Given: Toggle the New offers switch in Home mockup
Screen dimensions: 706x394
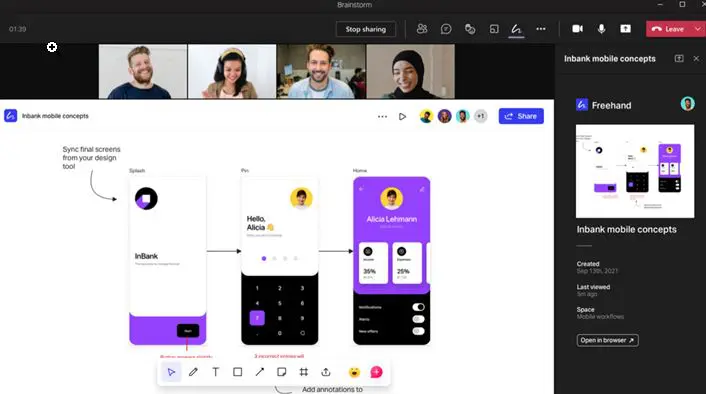Looking at the screenshot, I should 418,331.
